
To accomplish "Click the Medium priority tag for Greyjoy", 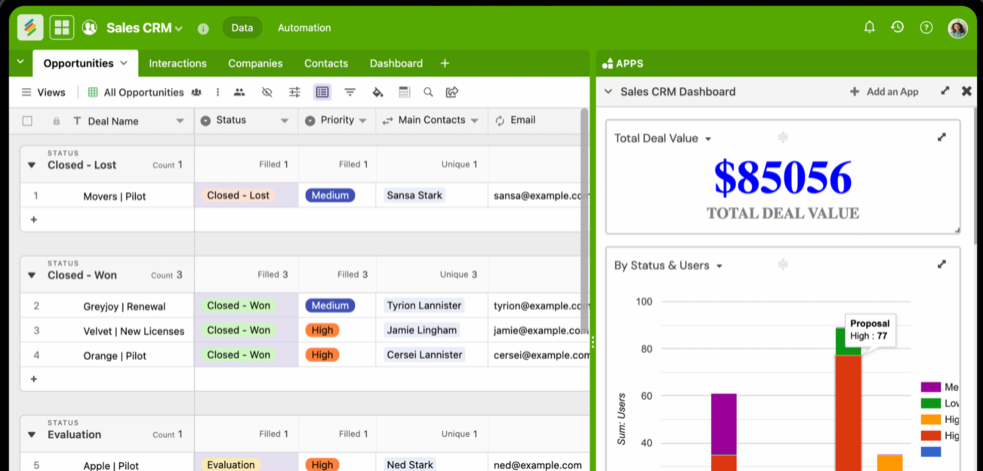I will [330, 305].
